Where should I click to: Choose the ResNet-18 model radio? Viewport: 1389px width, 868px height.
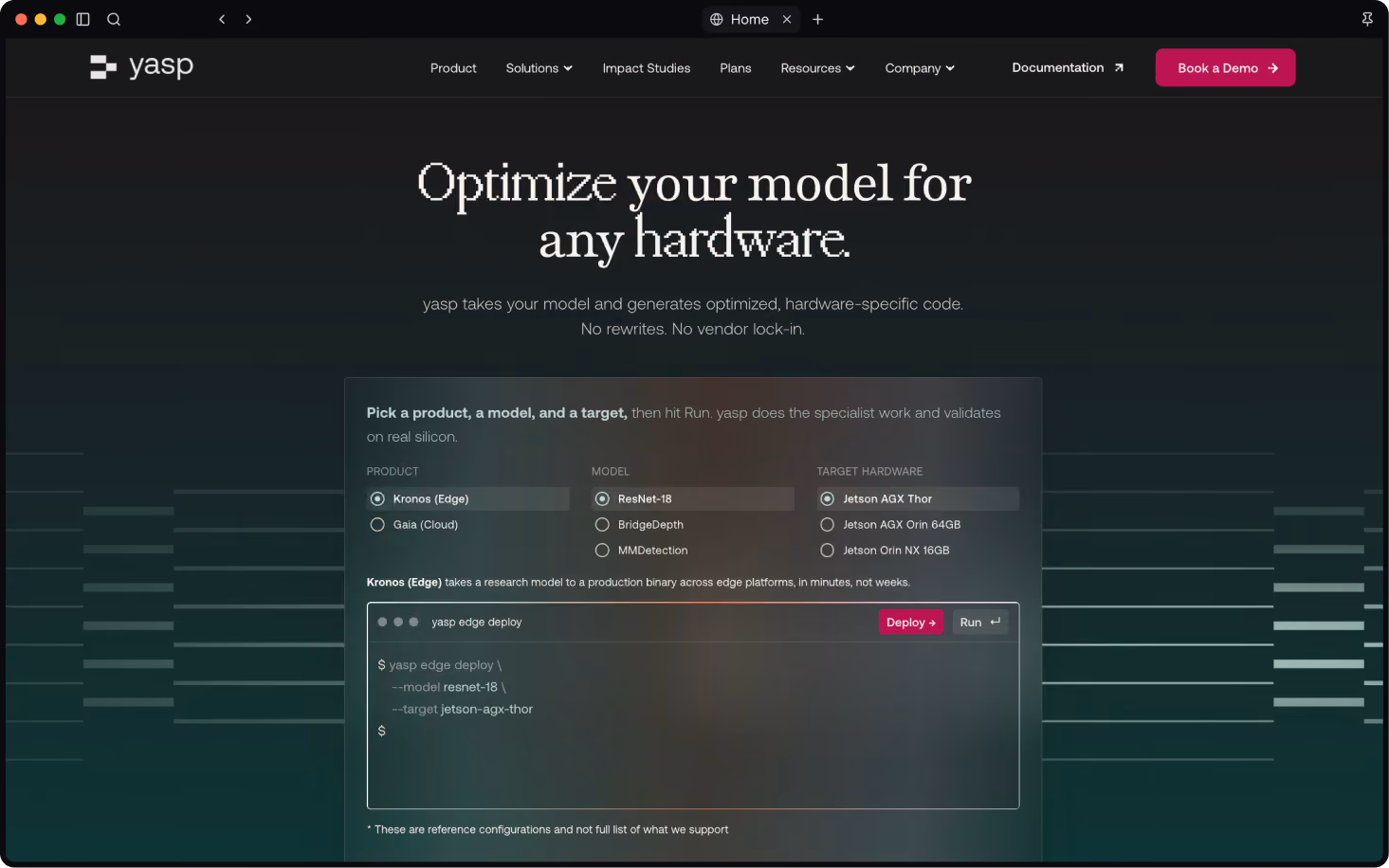coord(692,498)
